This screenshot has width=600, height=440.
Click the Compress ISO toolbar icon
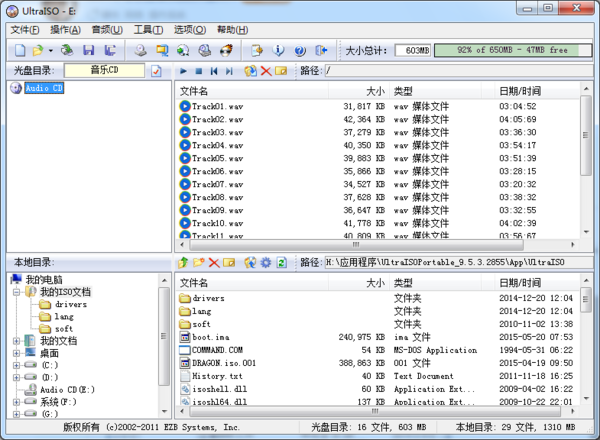162,50
